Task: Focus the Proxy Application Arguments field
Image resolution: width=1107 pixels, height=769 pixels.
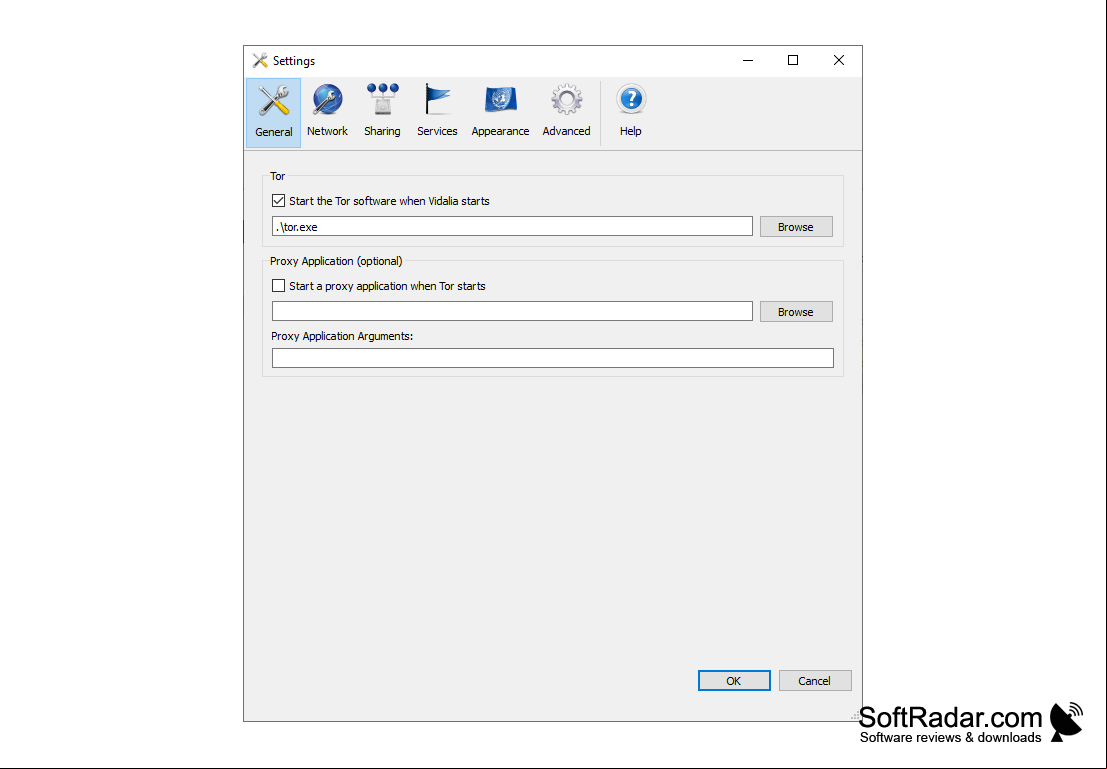Action: (x=553, y=358)
